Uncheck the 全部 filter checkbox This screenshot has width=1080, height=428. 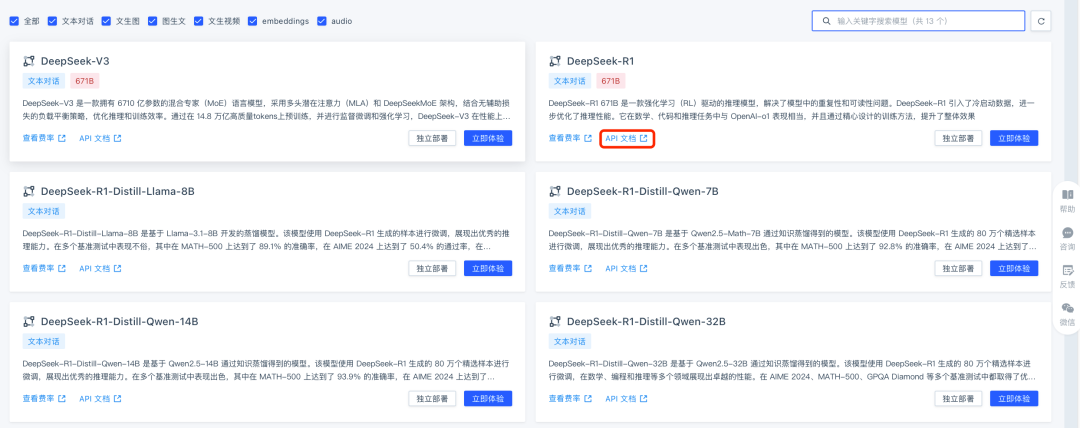pos(14,21)
